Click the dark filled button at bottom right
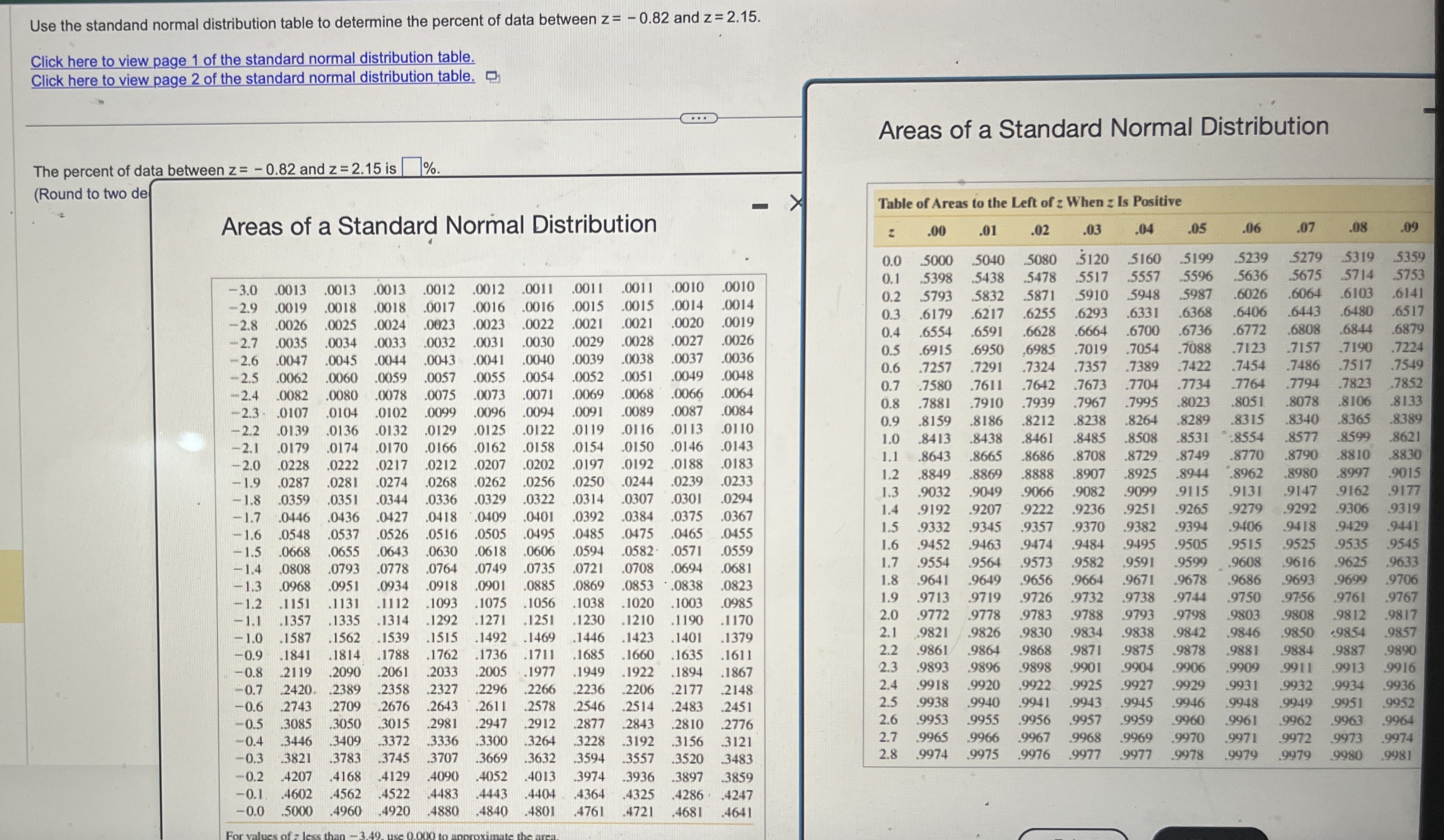 pos(1209,834)
